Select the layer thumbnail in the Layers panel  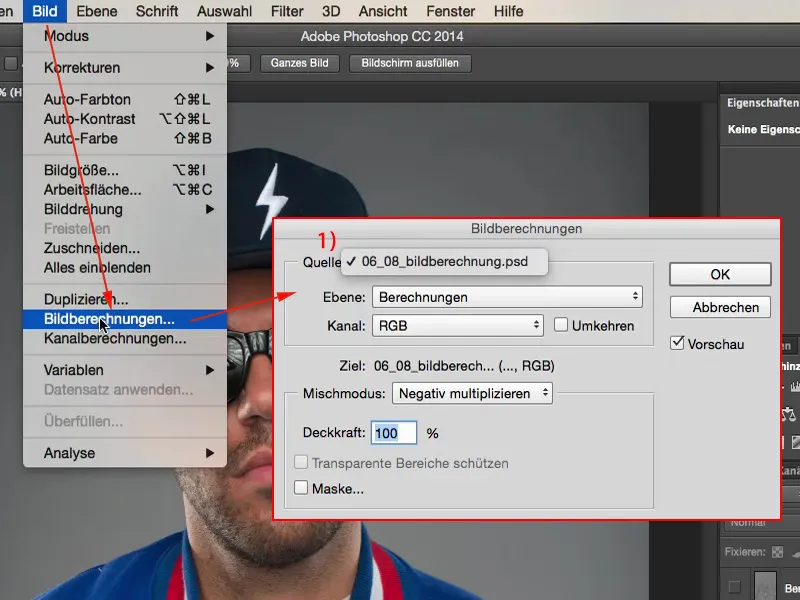click(765, 586)
